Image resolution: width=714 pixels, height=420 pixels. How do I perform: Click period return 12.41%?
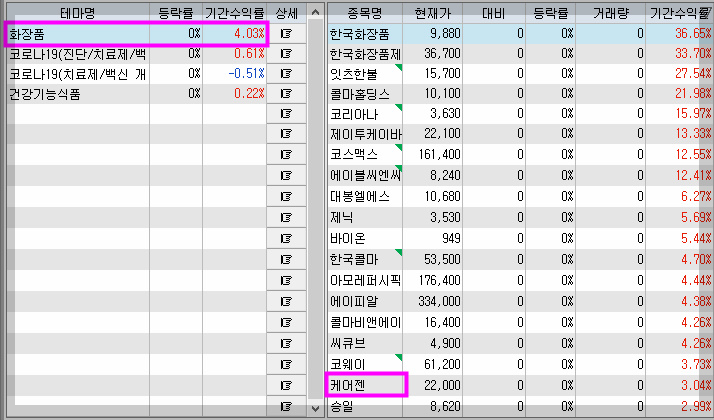tap(693, 175)
